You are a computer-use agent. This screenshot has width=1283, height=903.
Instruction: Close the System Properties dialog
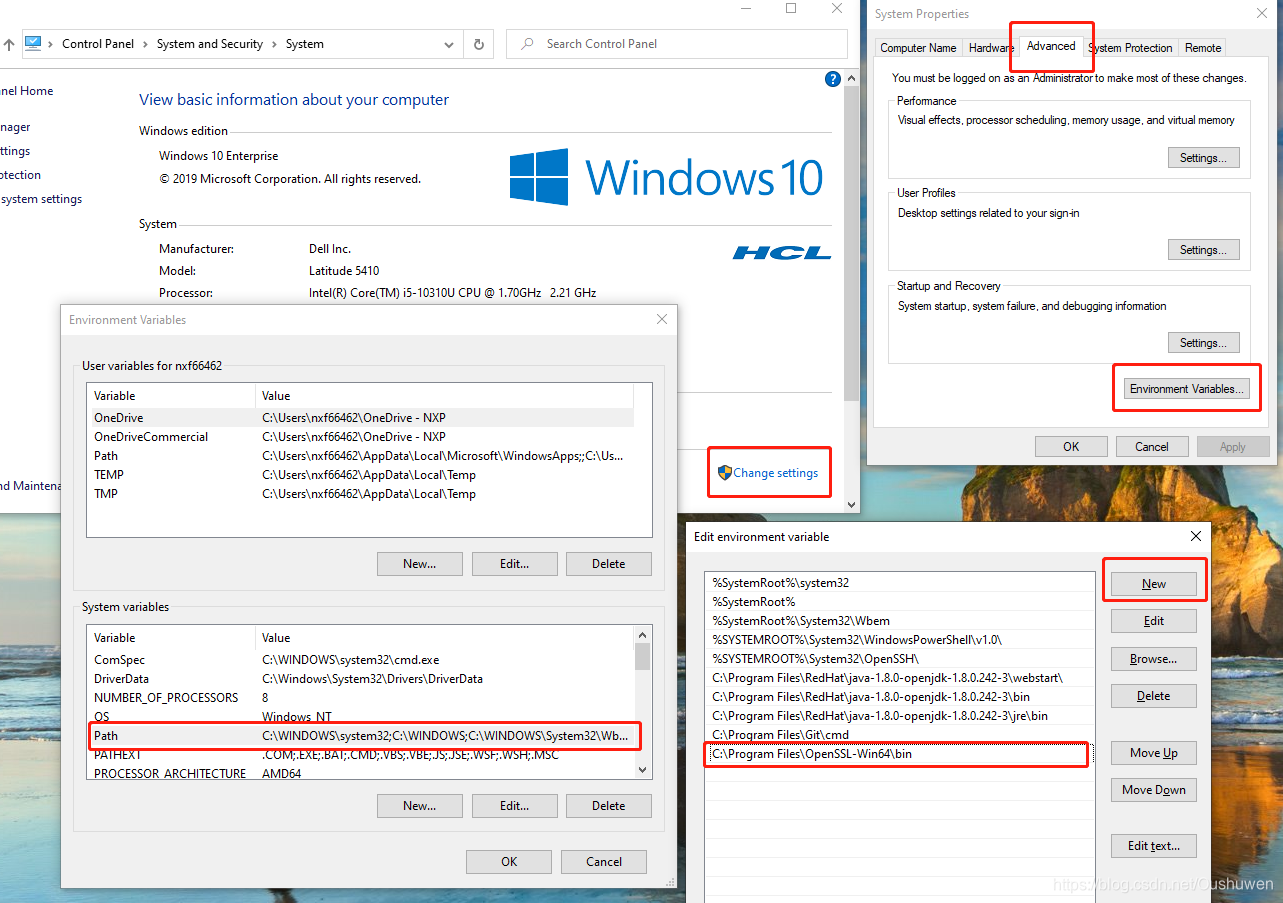pos(1262,14)
